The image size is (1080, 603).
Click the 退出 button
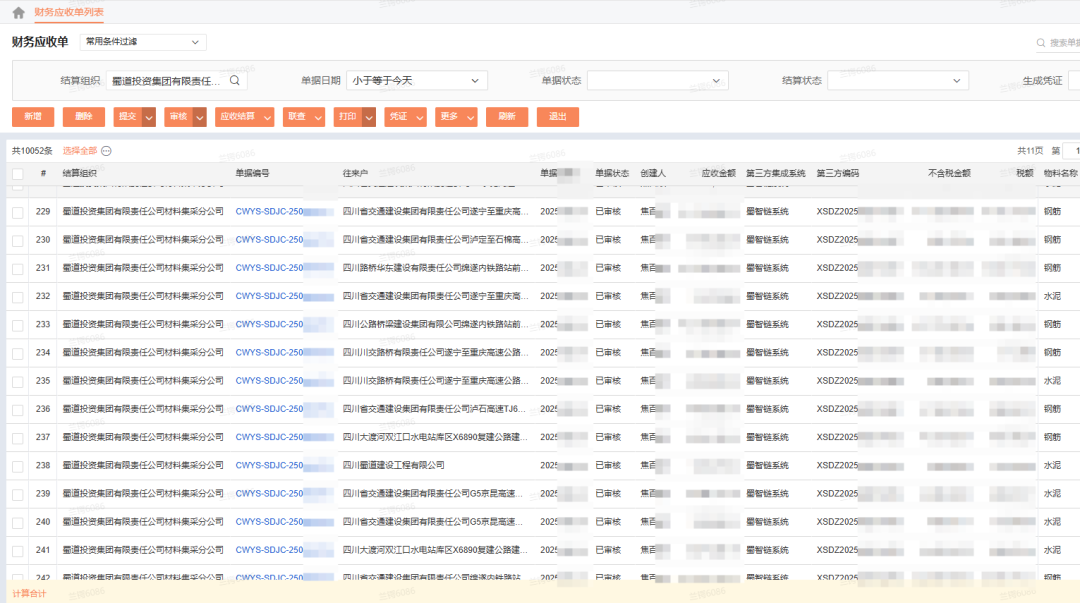558,117
